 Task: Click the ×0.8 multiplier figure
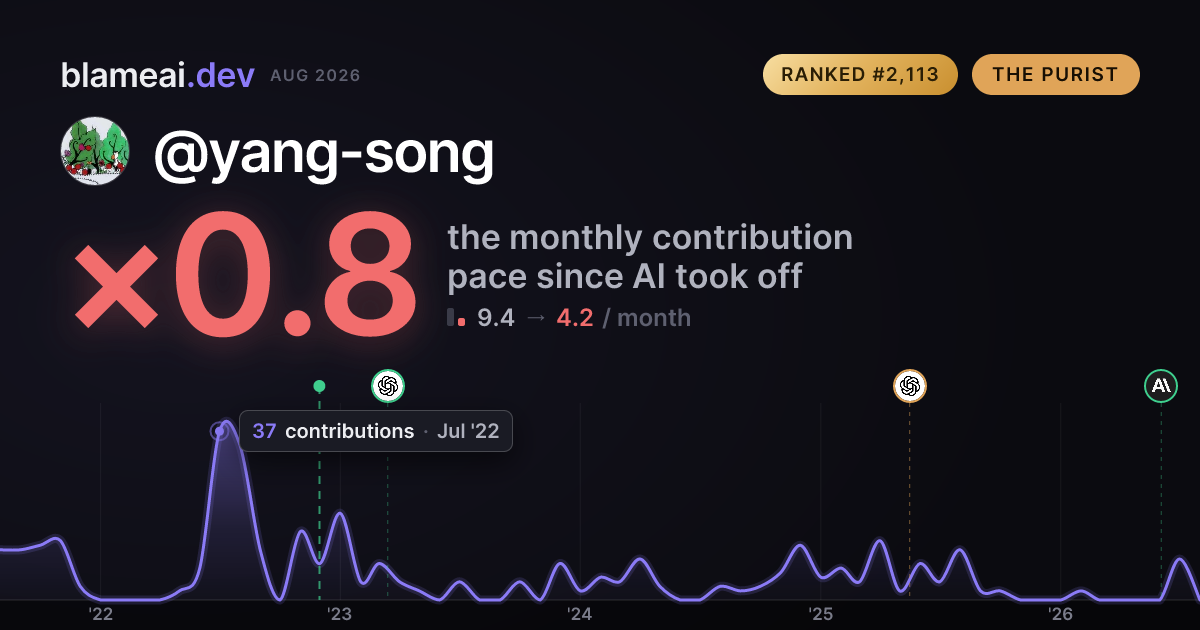pyautogui.click(x=243, y=278)
